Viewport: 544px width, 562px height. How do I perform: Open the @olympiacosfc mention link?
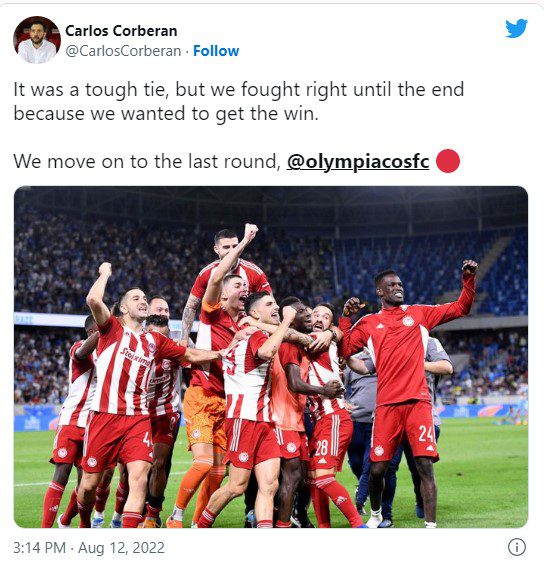point(358,161)
